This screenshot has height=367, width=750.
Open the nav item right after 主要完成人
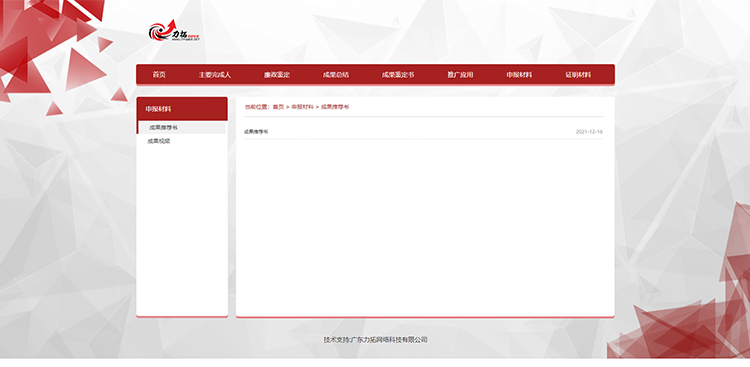276,75
